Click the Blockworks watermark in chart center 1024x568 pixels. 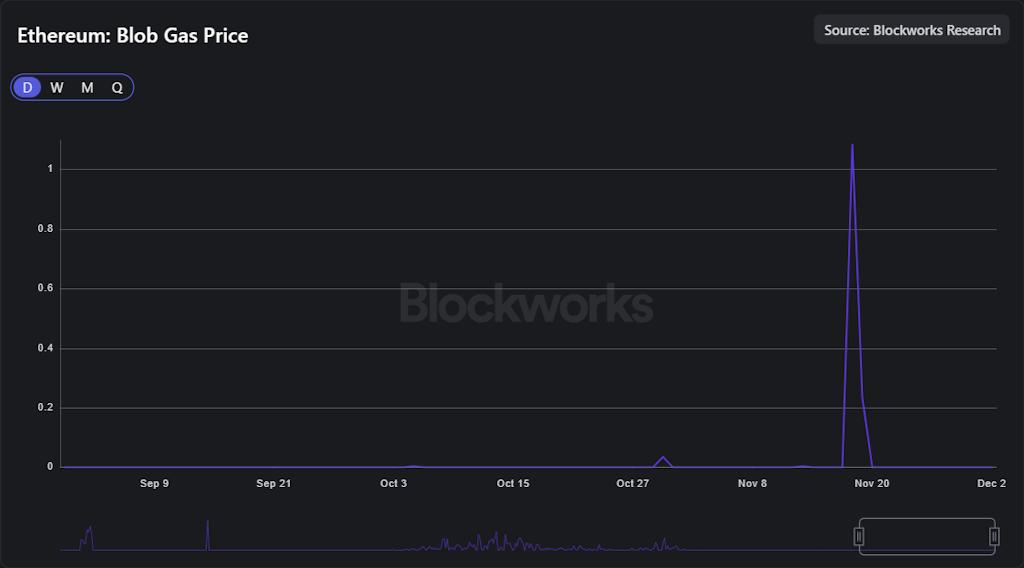pyautogui.click(x=526, y=303)
